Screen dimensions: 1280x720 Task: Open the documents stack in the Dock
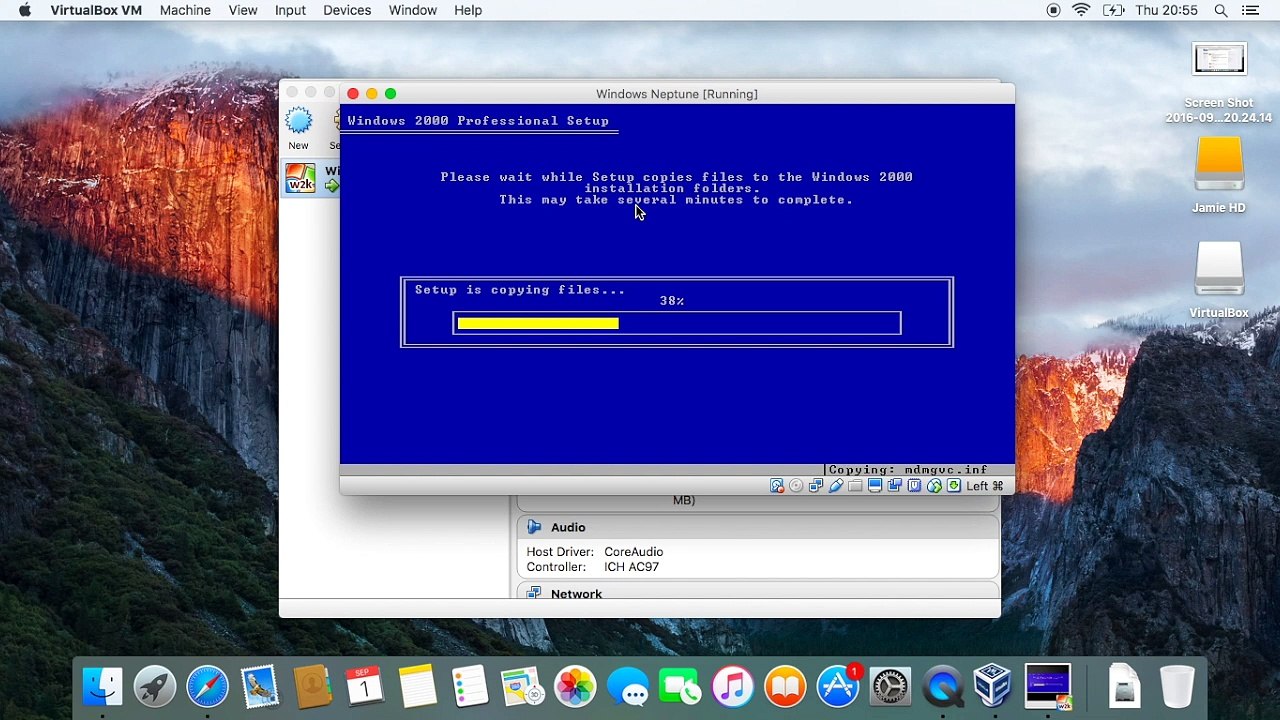coord(1125,686)
